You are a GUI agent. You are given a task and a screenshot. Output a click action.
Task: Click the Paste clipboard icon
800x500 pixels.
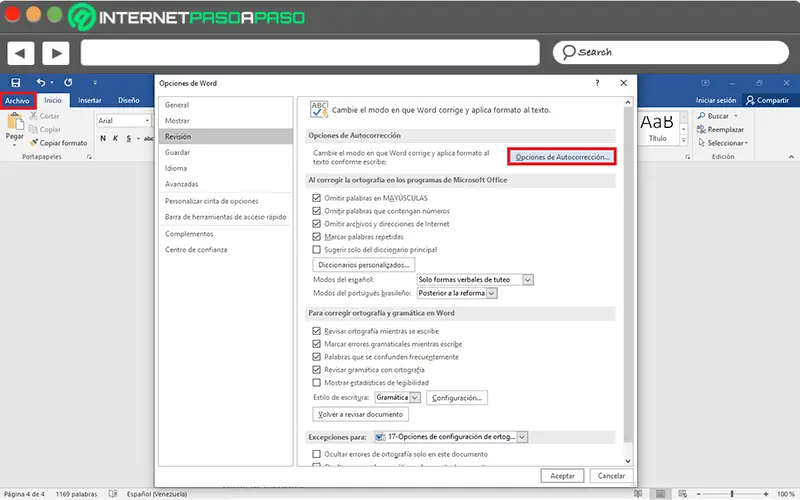(15, 121)
